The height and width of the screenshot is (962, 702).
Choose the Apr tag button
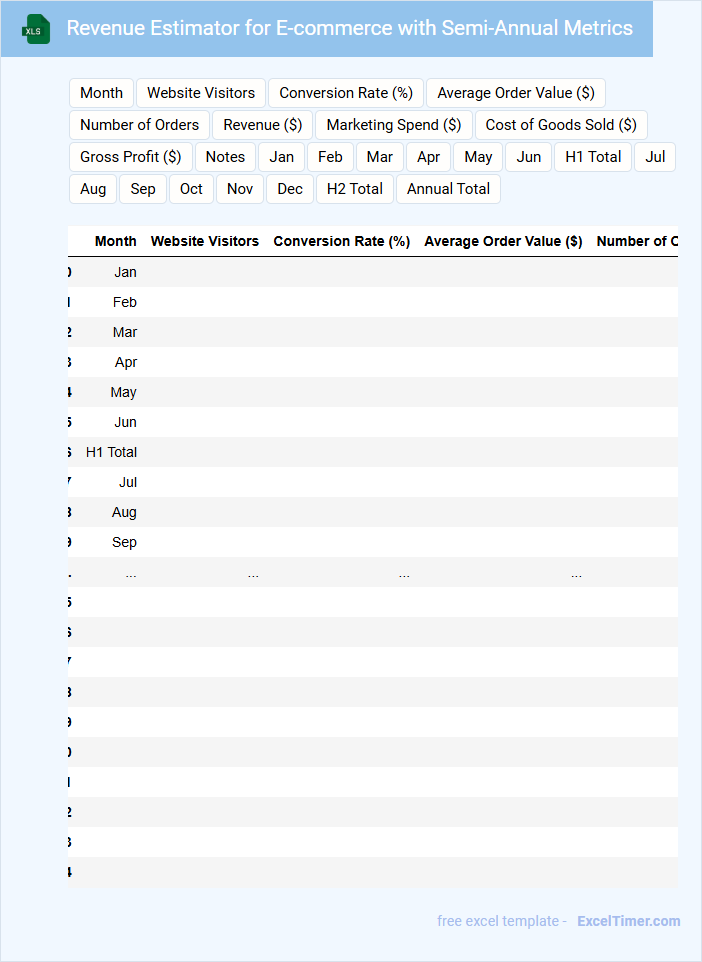[x=428, y=157]
